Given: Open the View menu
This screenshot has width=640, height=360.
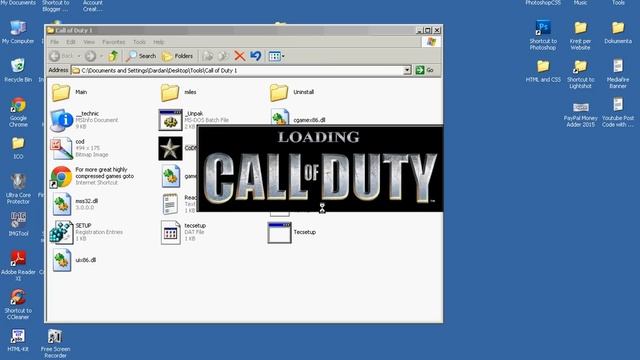Looking at the screenshot, I should point(89,42).
